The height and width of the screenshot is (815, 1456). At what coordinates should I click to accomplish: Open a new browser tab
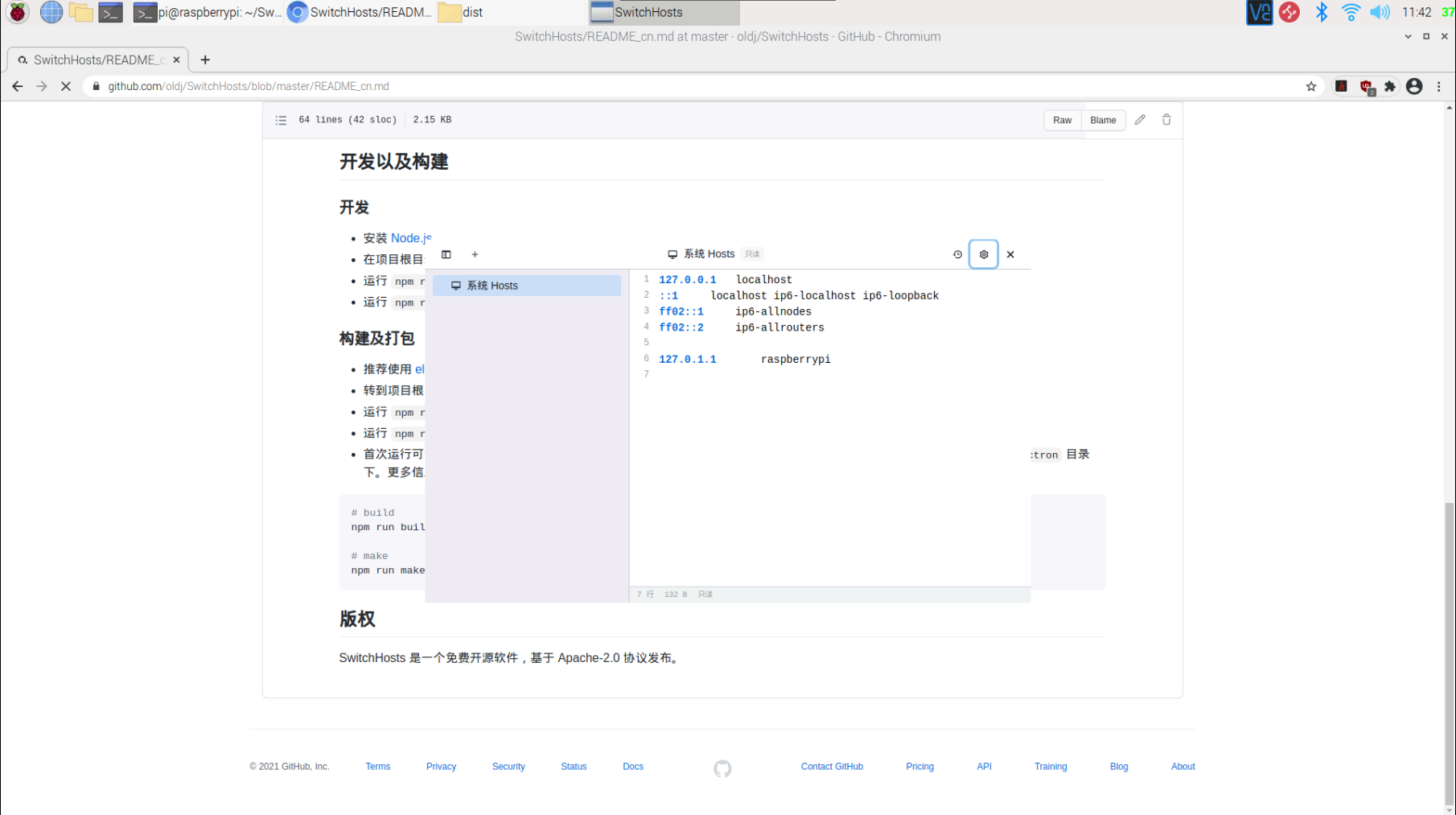pyautogui.click(x=205, y=60)
